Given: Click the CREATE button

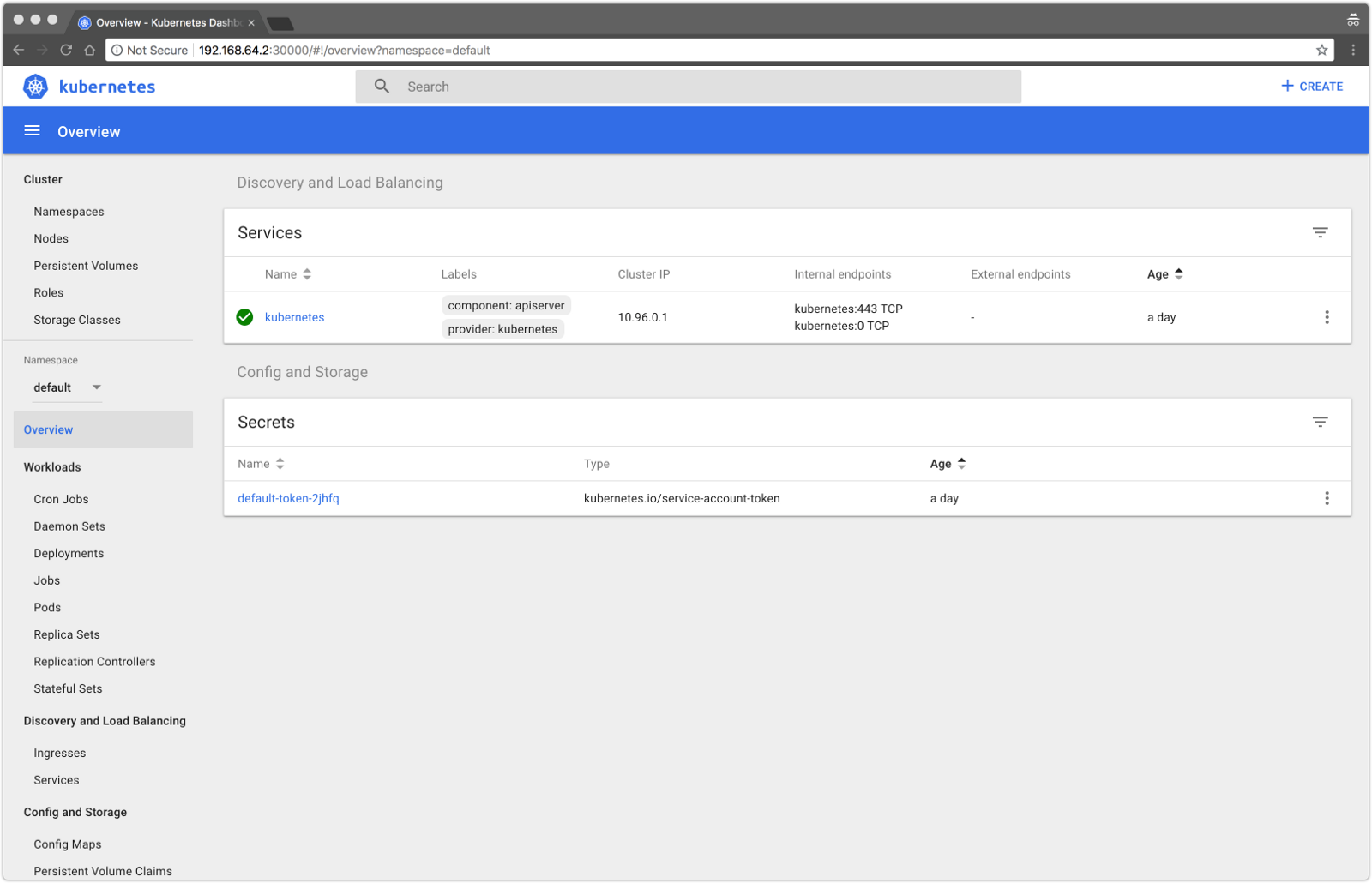Looking at the screenshot, I should tap(1311, 87).
